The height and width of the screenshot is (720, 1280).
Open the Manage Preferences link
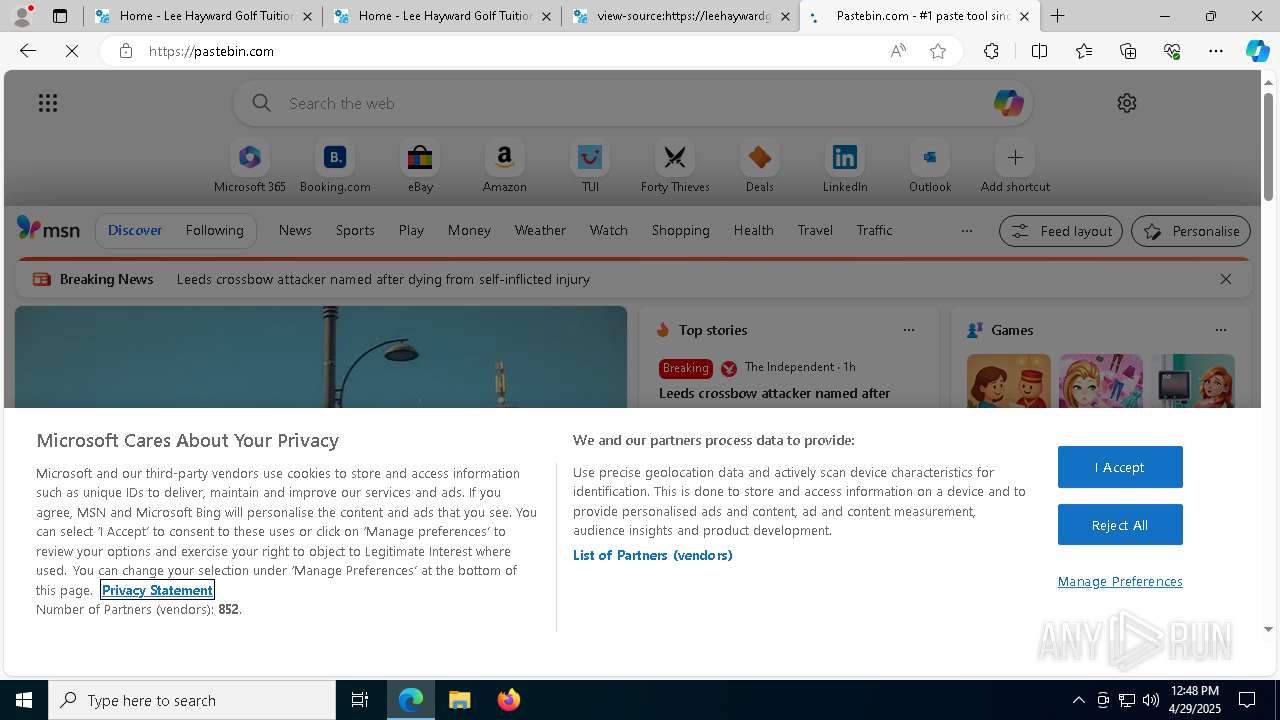1120,581
